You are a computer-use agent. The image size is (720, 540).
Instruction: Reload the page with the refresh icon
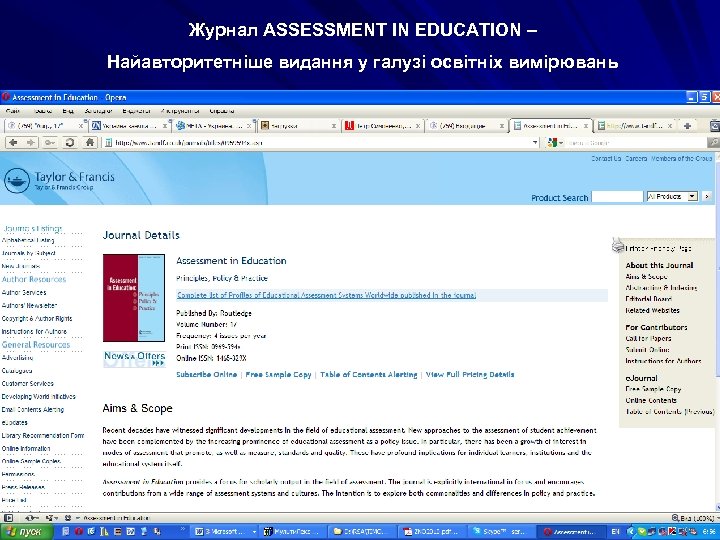click(x=70, y=143)
